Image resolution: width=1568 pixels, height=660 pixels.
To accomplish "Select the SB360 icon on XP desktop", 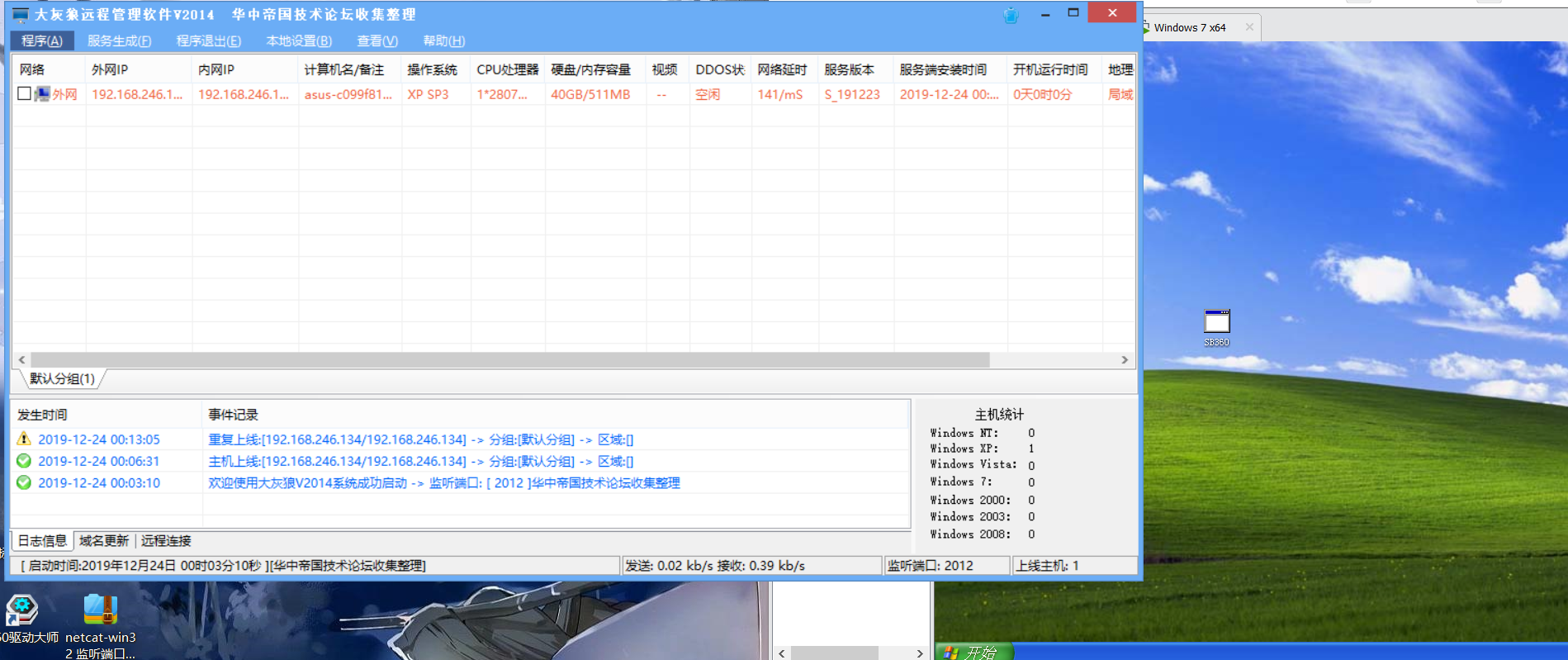I will tap(1216, 328).
